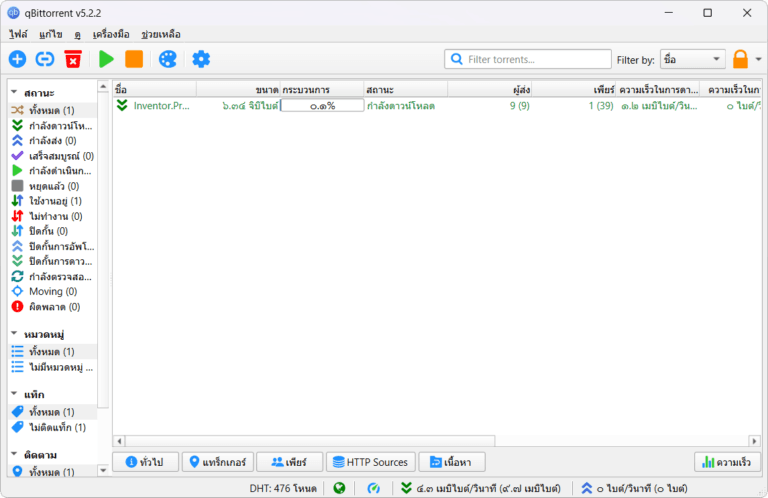Select the running status filter with green play icon
Viewport: 768px width, 498px height.
click(x=52, y=171)
